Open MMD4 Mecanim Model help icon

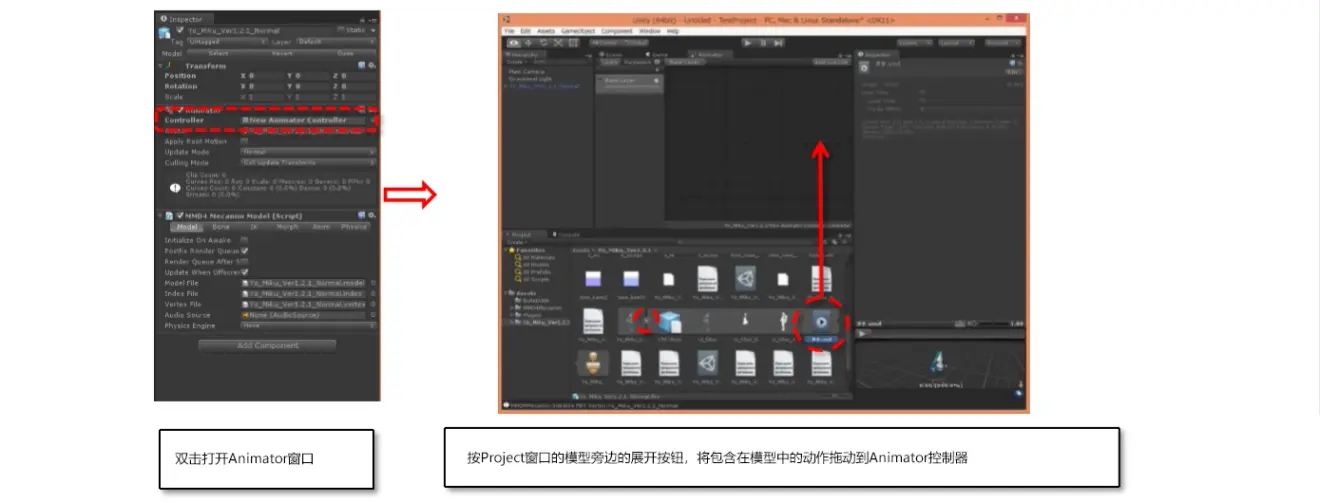click(x=361, y=215)
